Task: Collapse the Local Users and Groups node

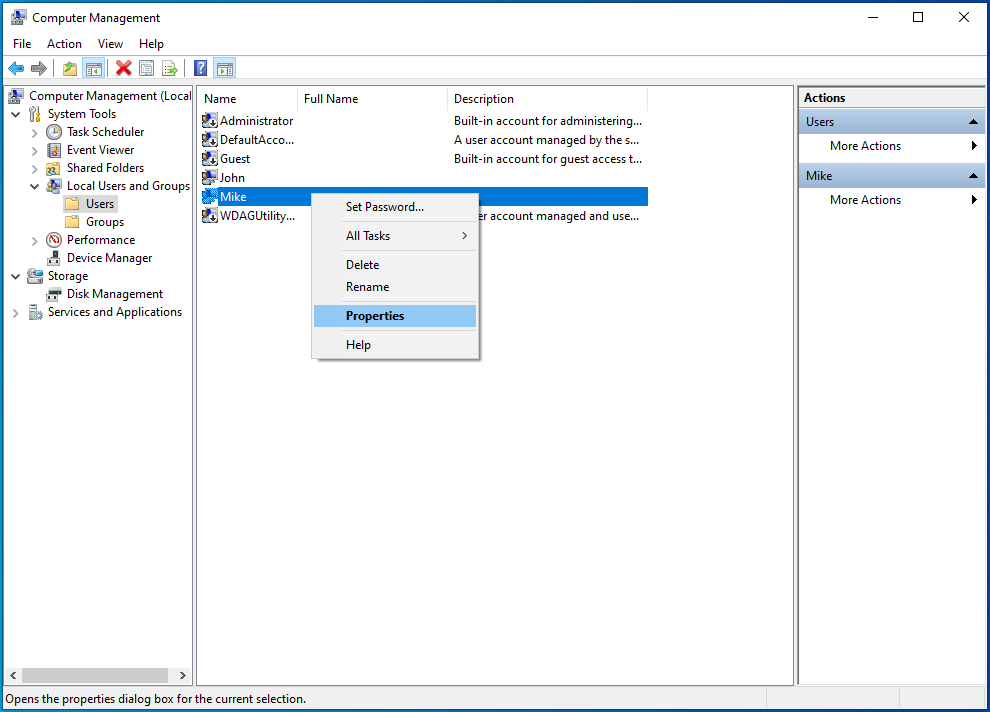Action: click(x=35, y=186)
